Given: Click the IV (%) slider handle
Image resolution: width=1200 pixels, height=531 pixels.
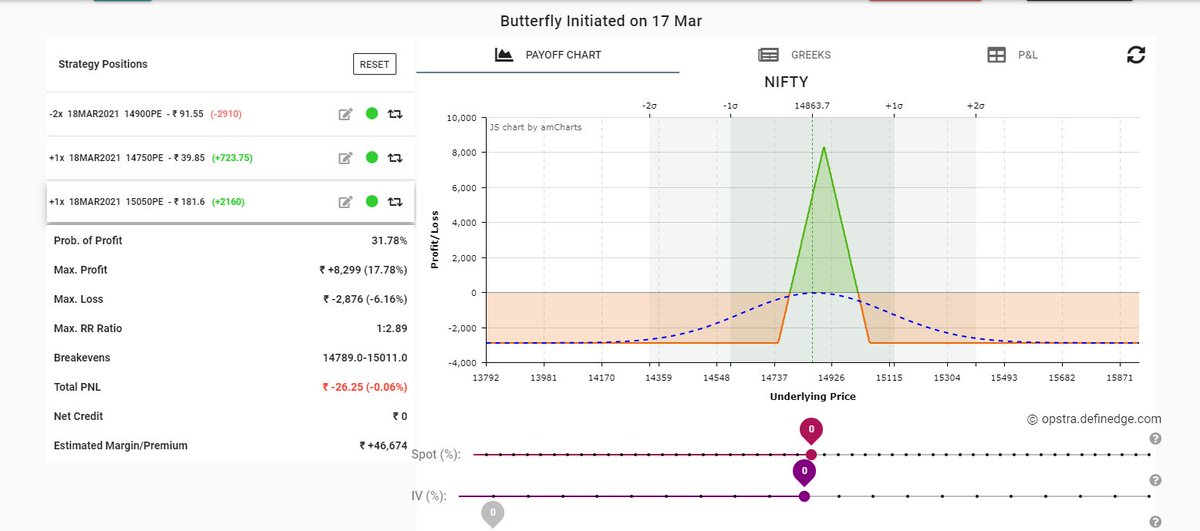Looking at the screenshot, I should click(x=804, y=495).
